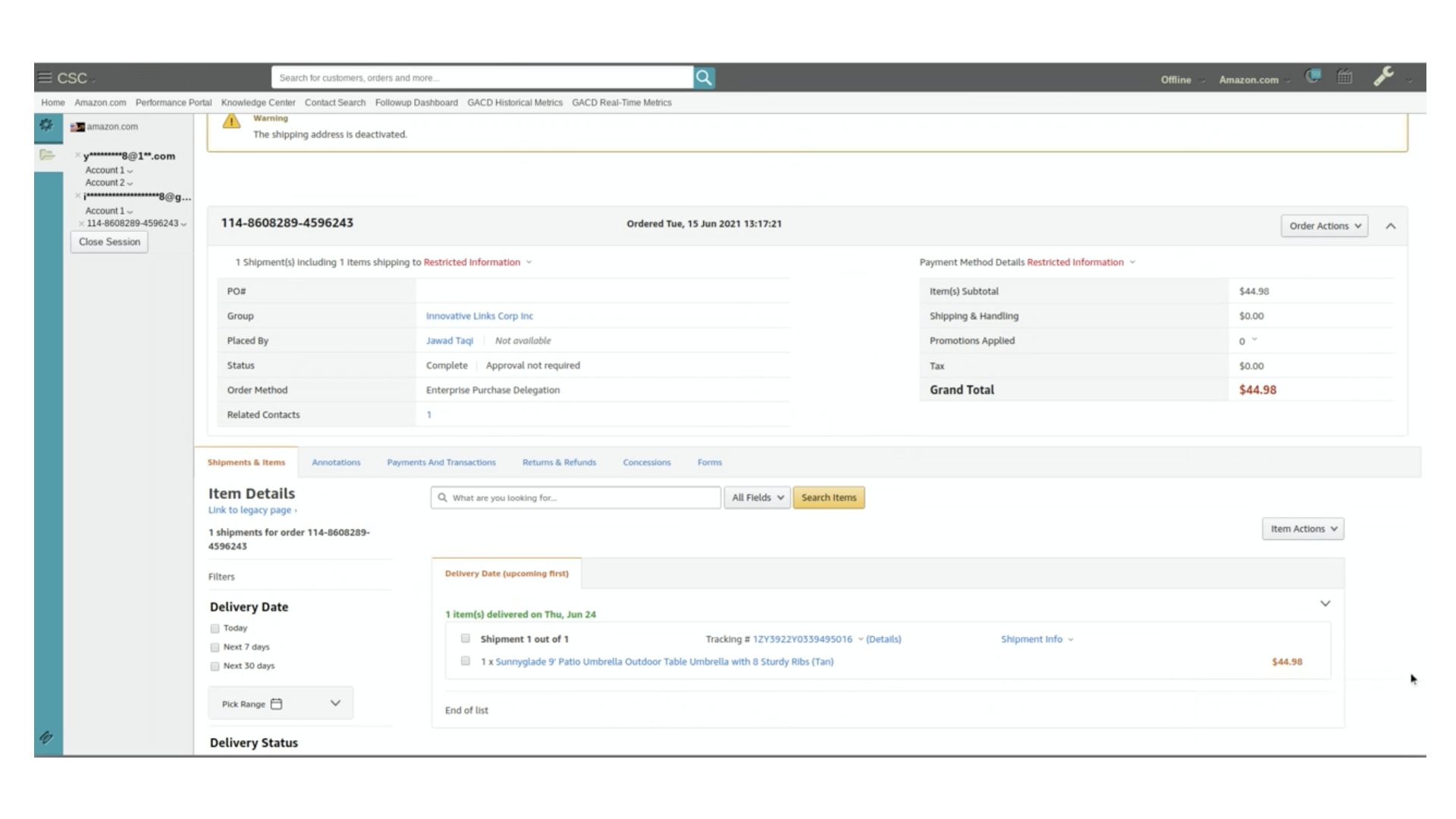The image size is (1456, 819).
Task: Click the Close Session button
Action: coord(109,242)
